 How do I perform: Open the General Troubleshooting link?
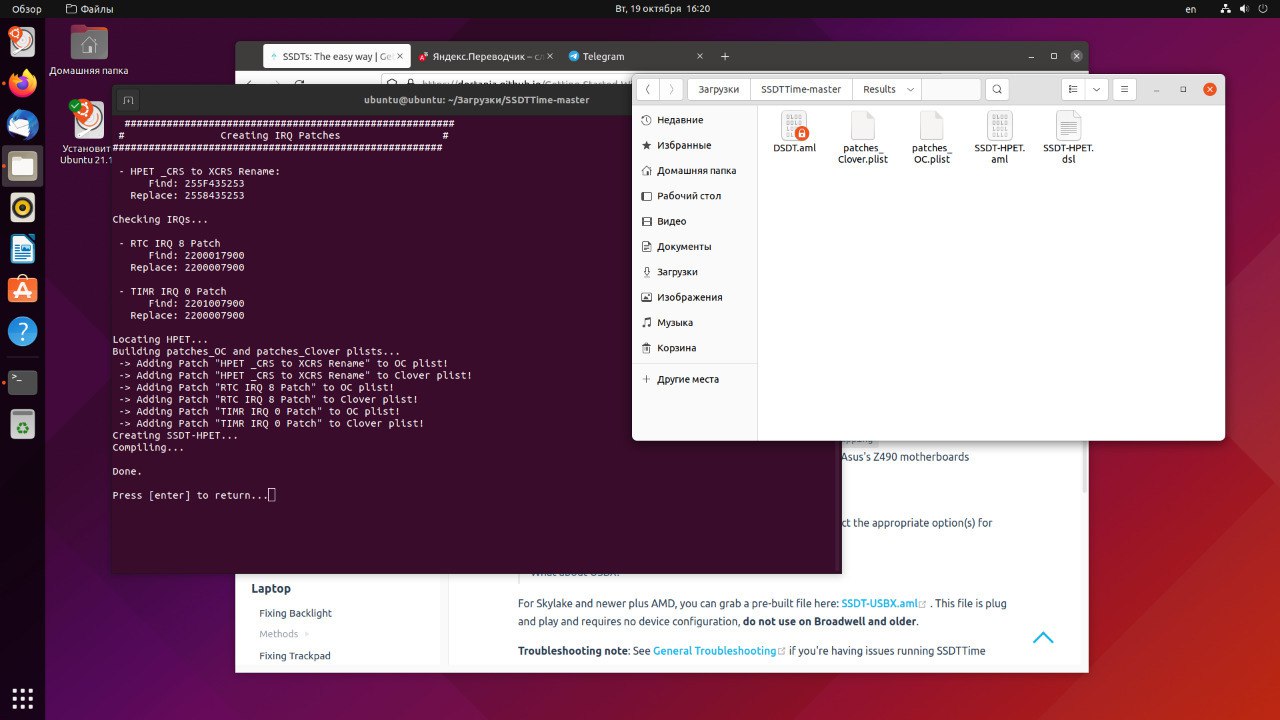point(714,651)
